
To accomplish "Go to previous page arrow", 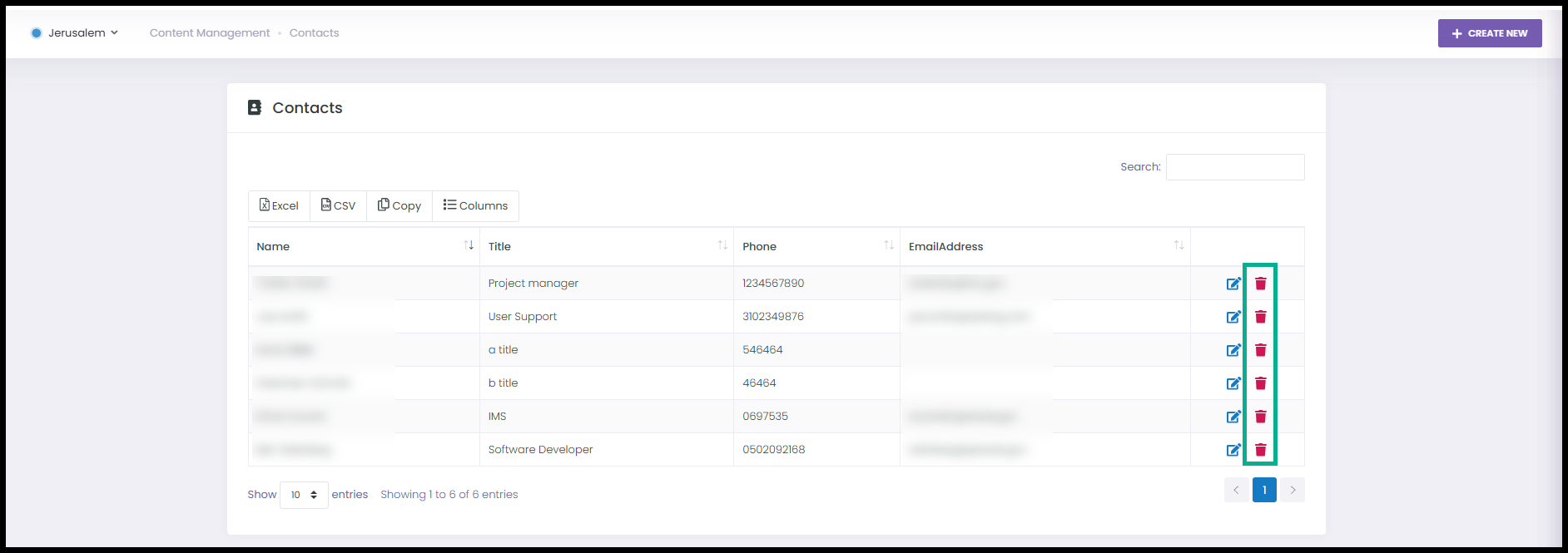I will [x=1236, y=490].
